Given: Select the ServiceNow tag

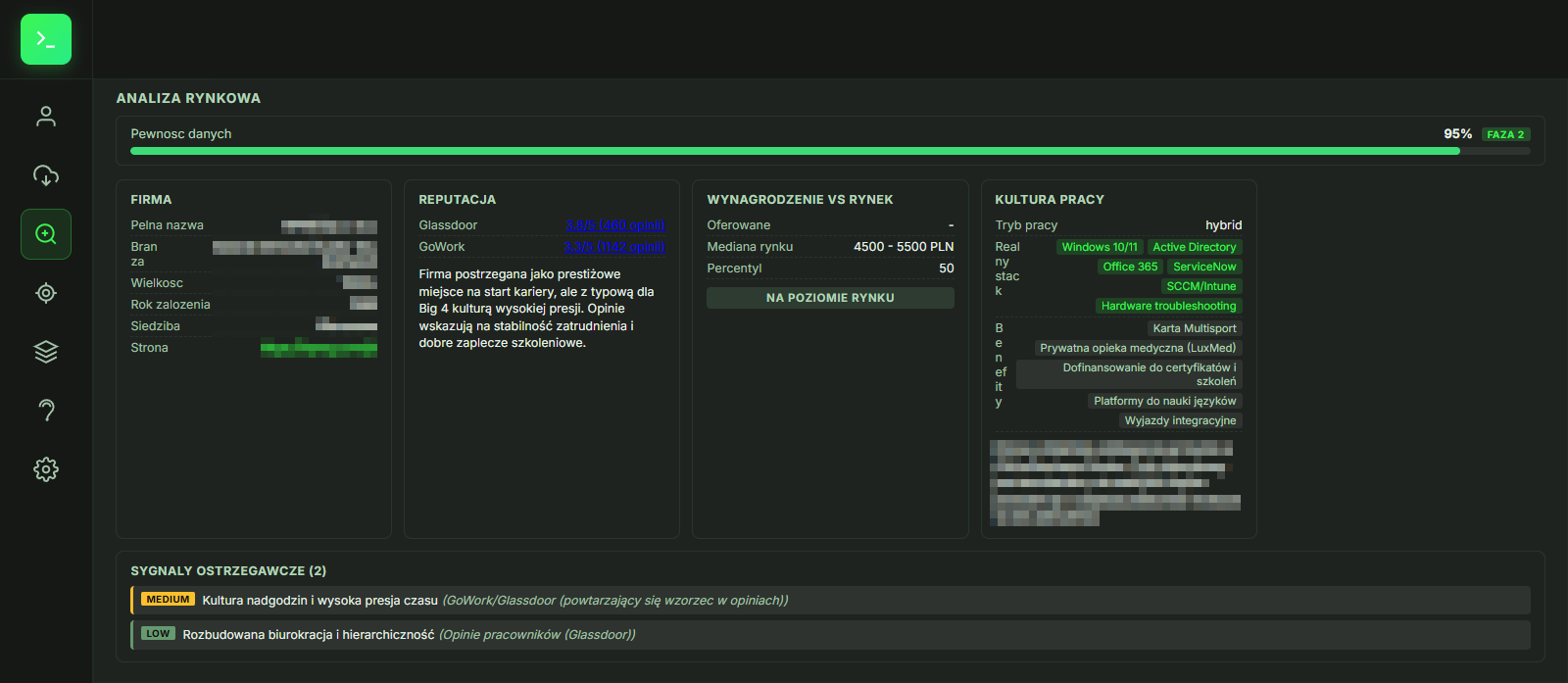Looking at the screenshot, I should click(x=1204, y=267).
